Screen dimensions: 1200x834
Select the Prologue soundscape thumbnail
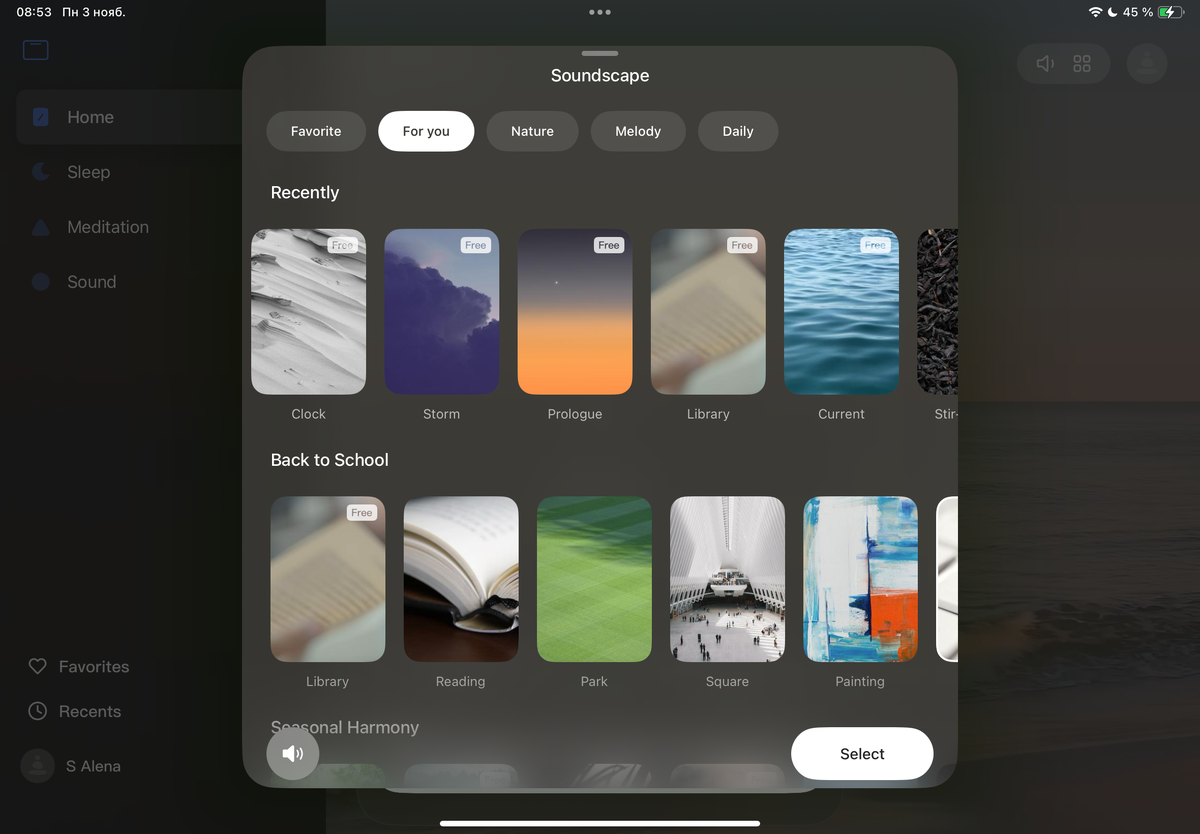coord(575,312)
